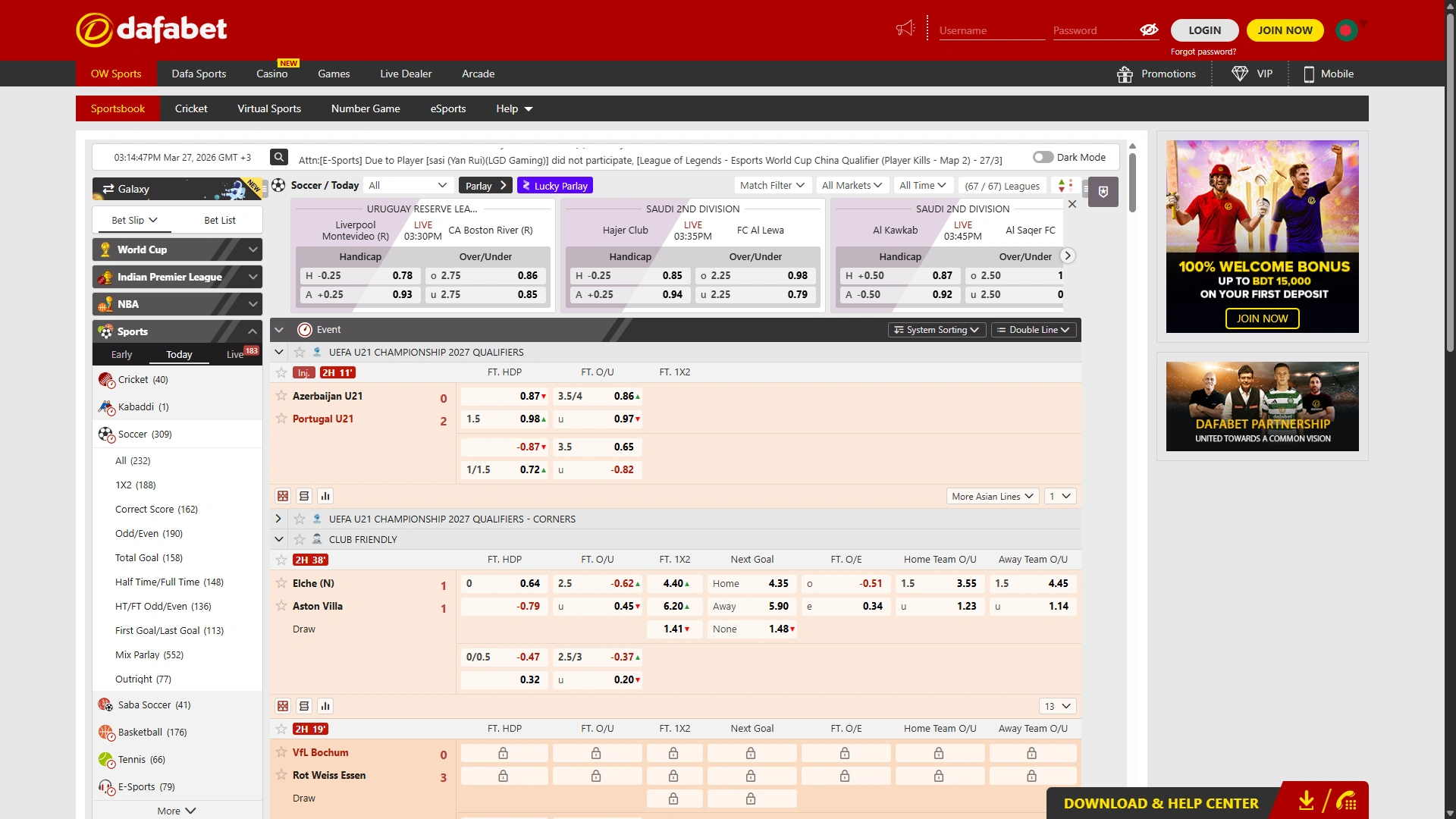Expand the Indian Premier League section
The height and width of the screenshot is (819, 1456).
(x=177, y=277)
